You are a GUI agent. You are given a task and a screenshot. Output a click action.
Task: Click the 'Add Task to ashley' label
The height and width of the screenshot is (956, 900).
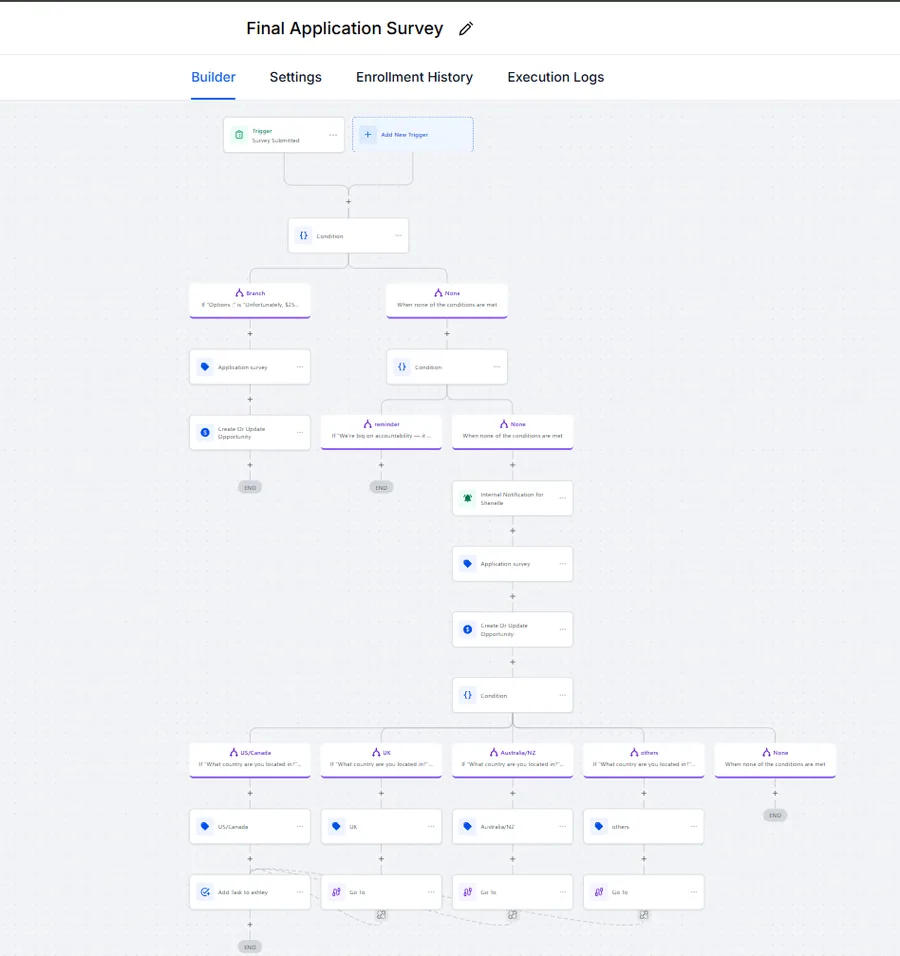coord(243,892)
